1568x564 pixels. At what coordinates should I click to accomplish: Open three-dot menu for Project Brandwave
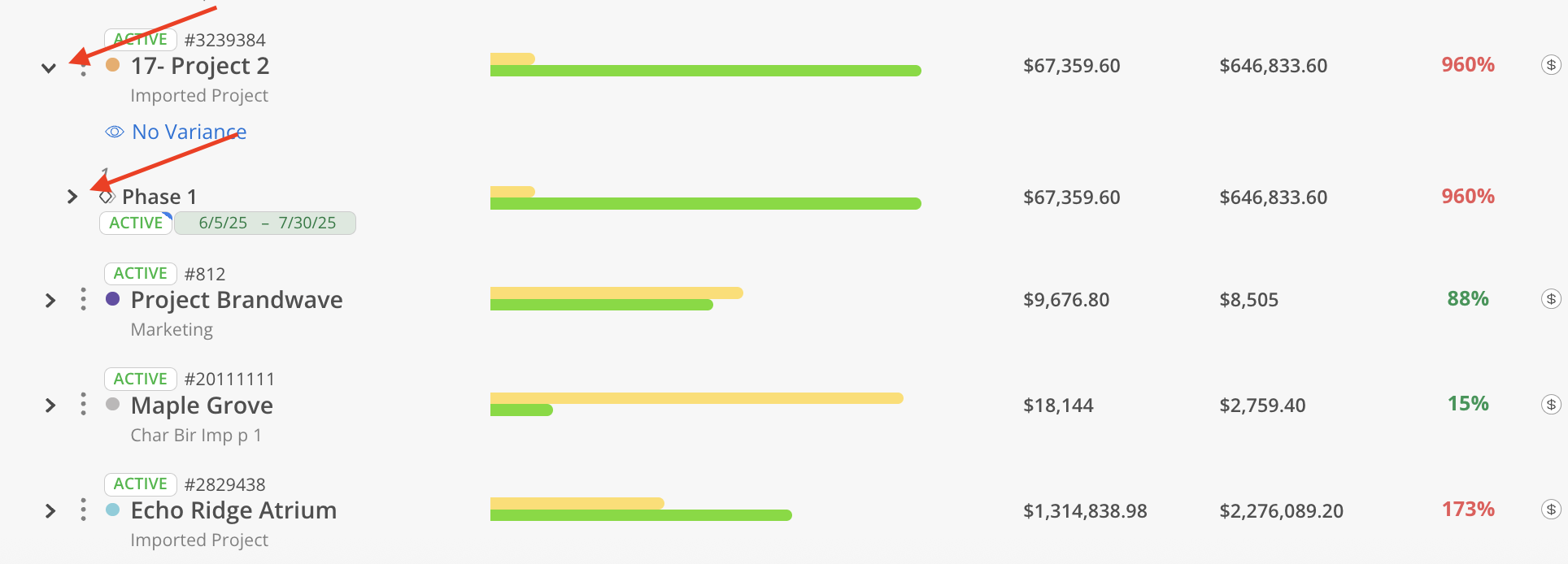tap(83, 300)
